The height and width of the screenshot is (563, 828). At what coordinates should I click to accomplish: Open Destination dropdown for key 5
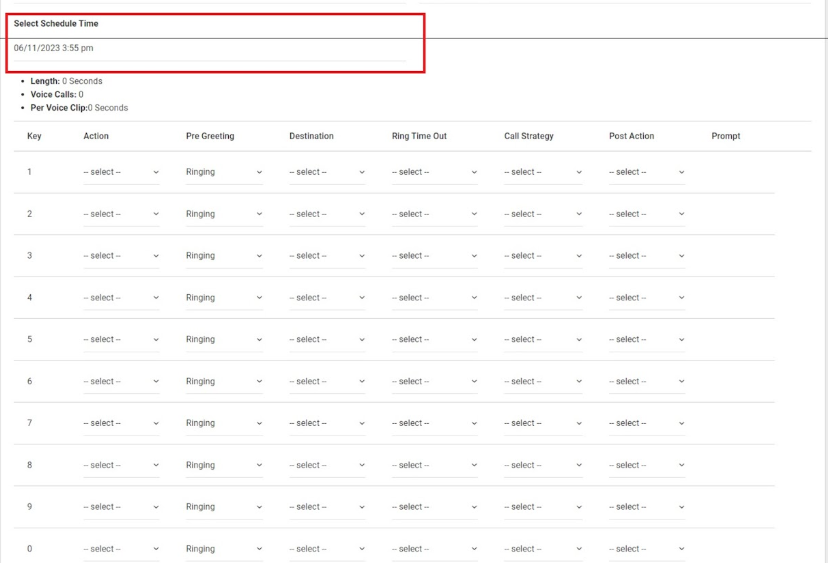point(327,340)
